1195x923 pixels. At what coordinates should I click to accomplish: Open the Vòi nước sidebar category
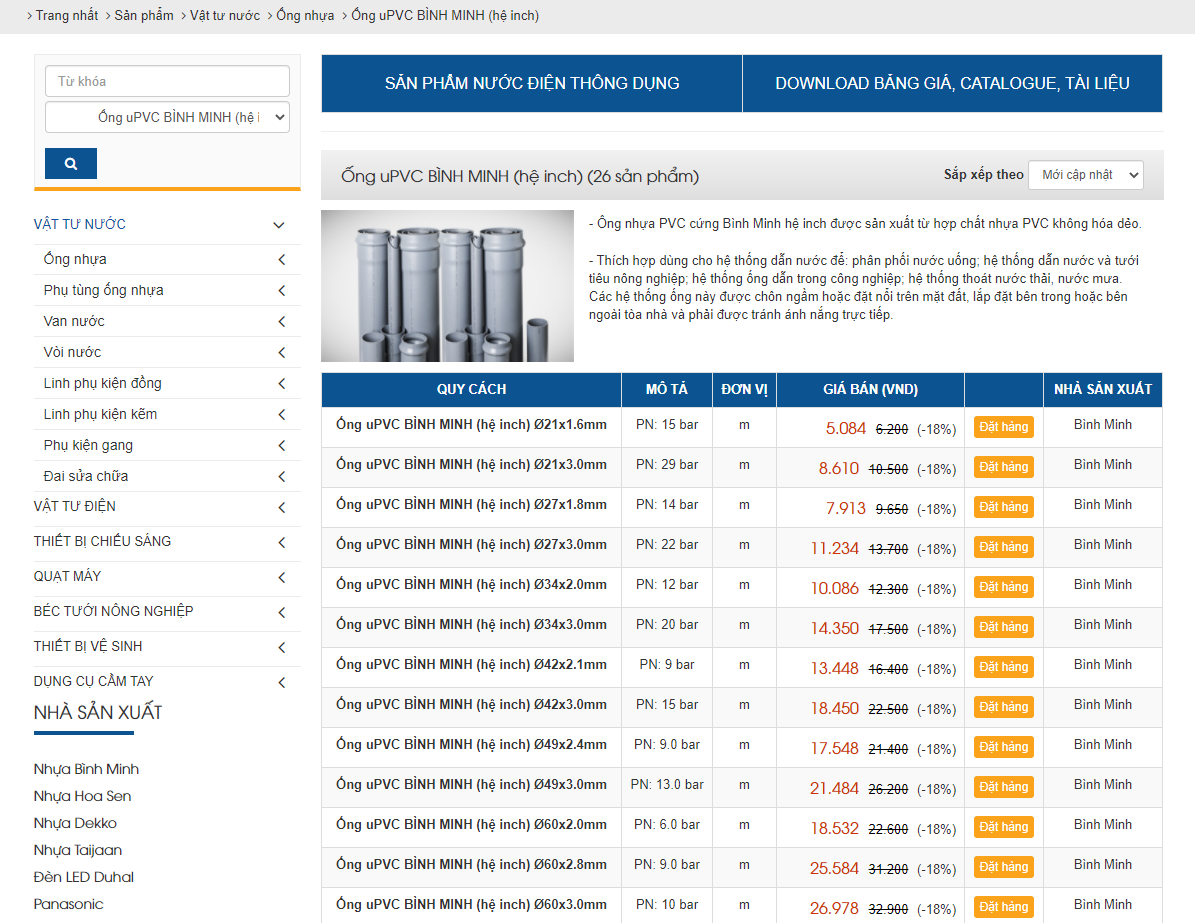[x=72, y=352]
